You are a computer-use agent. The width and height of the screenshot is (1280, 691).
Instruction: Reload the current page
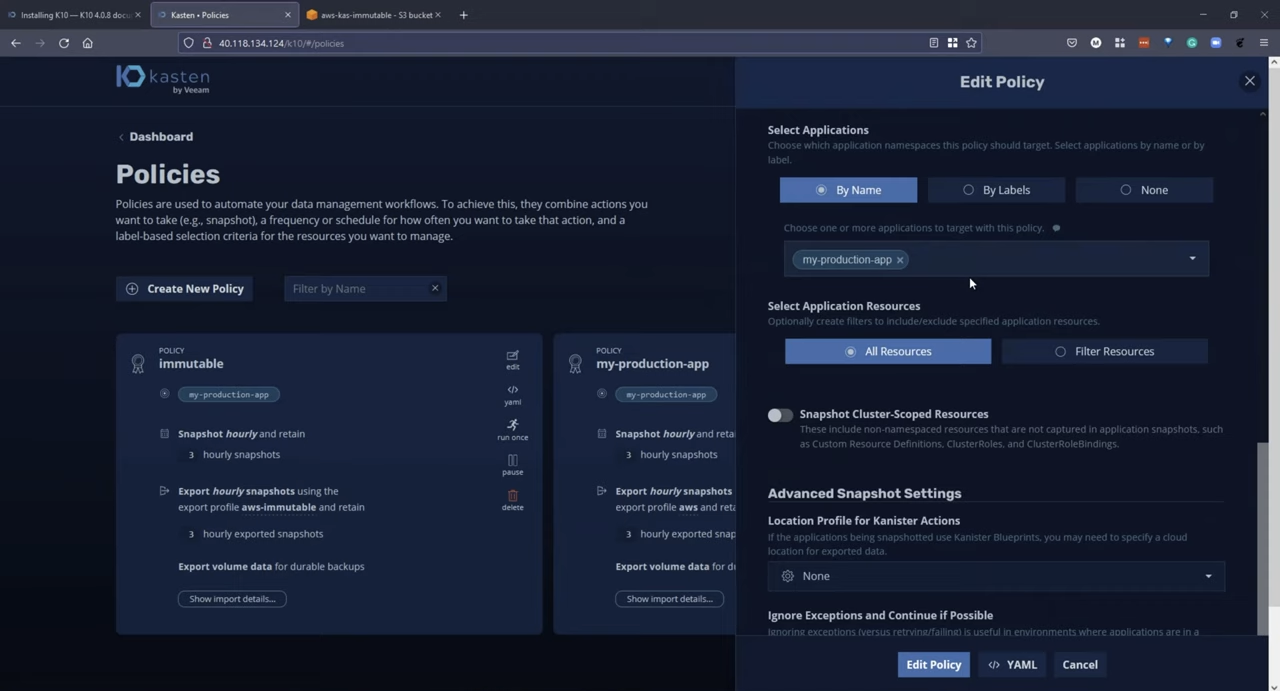(x=64, y=43)
